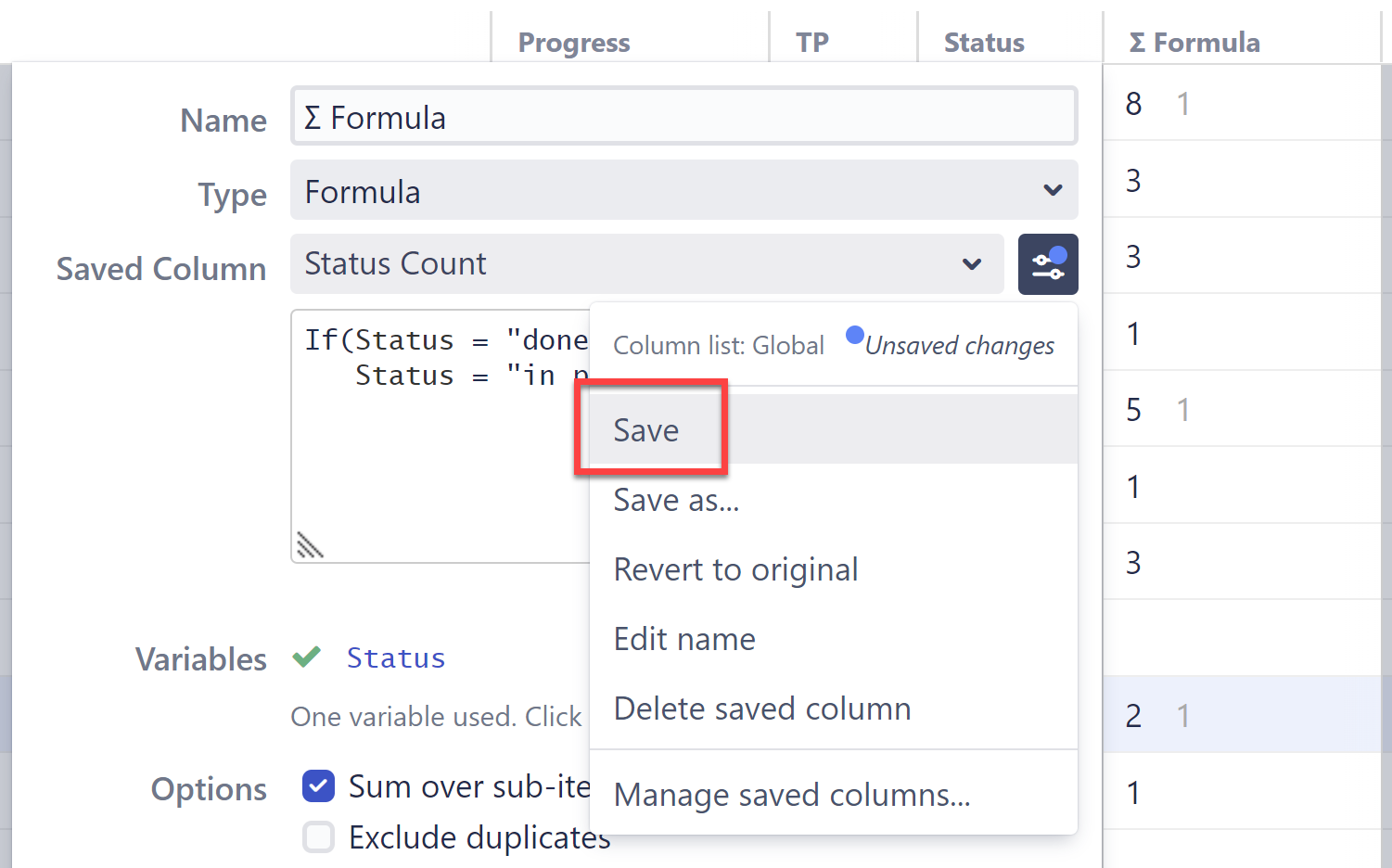Grab the formula editor resize handle
Image resolution: width=1392 pixels, height=868 pixels.
(x=310, y=545)
